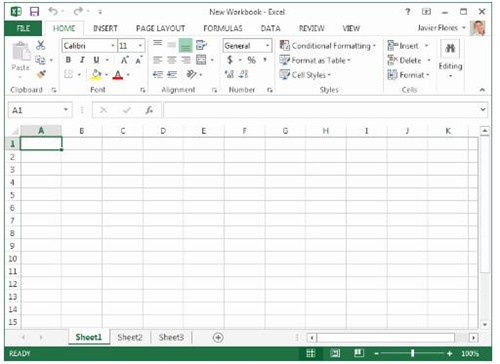Increase font size with the larger A

124,60
